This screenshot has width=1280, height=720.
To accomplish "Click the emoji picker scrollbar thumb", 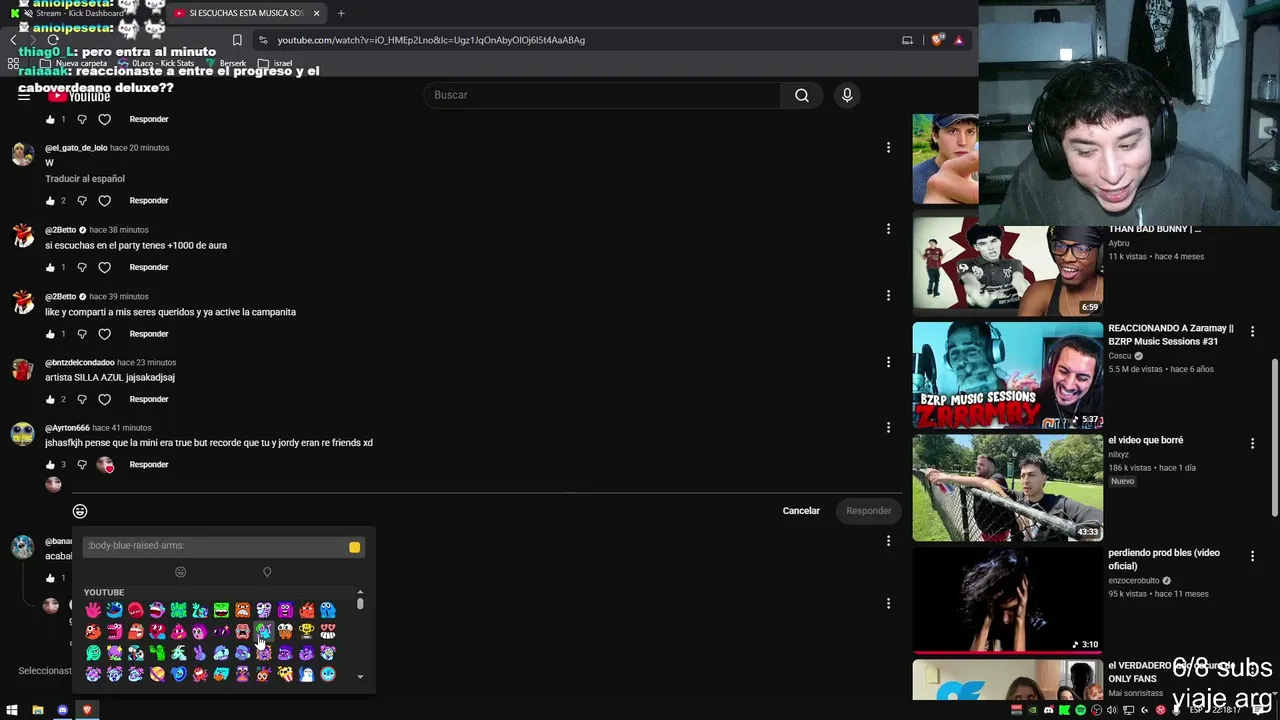I will point(360,604).
